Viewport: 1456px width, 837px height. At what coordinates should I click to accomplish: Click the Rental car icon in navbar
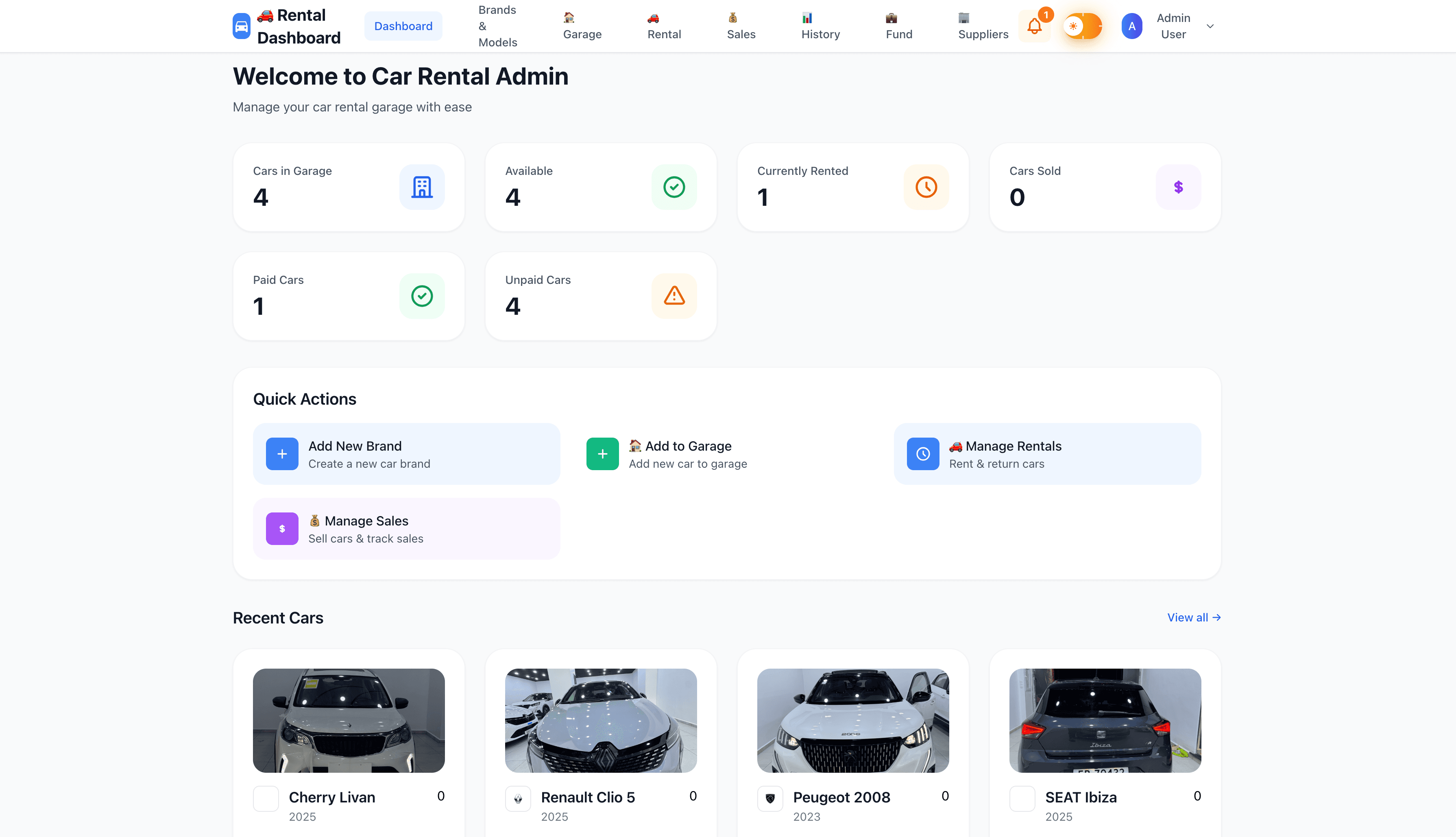pos(653,18)
